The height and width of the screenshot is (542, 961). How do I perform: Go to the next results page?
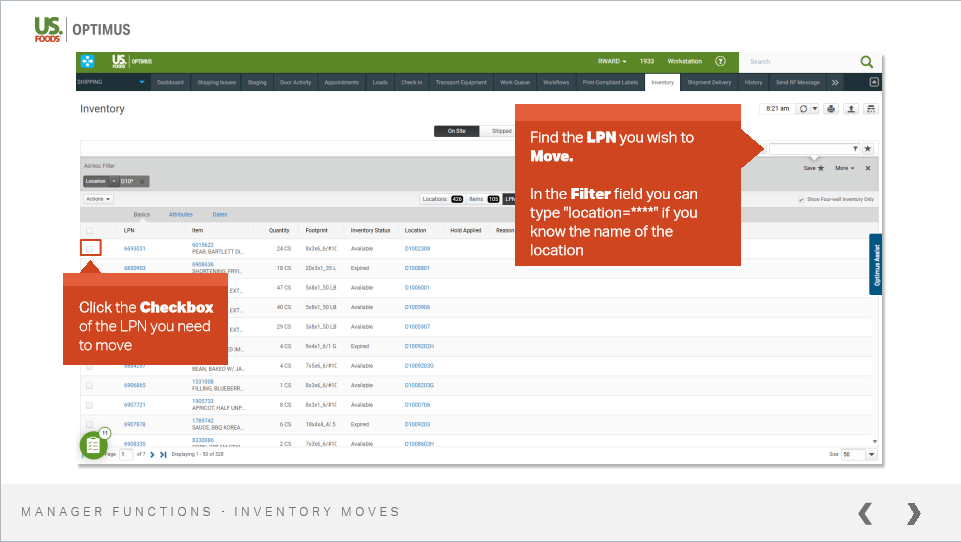153,454
